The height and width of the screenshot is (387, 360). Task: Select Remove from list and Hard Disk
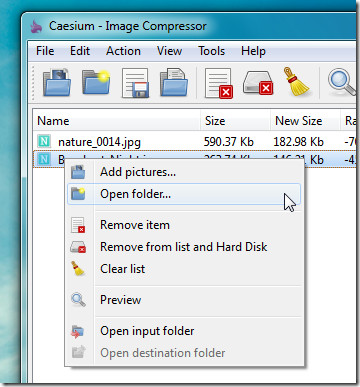184,247
